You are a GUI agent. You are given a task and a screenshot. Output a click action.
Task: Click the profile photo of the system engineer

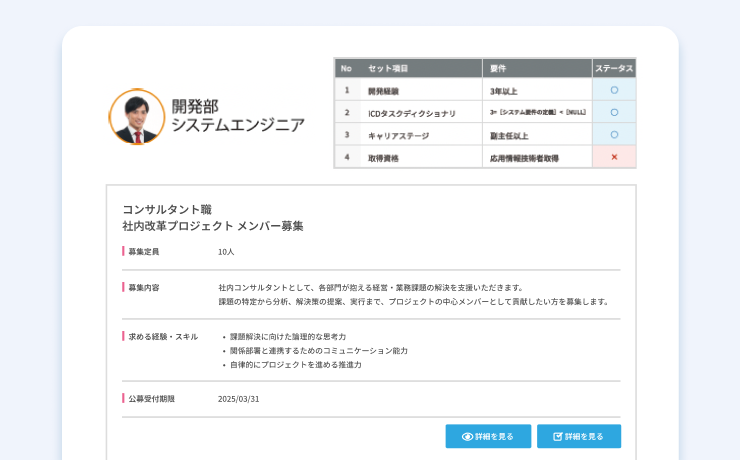[137, 117]
